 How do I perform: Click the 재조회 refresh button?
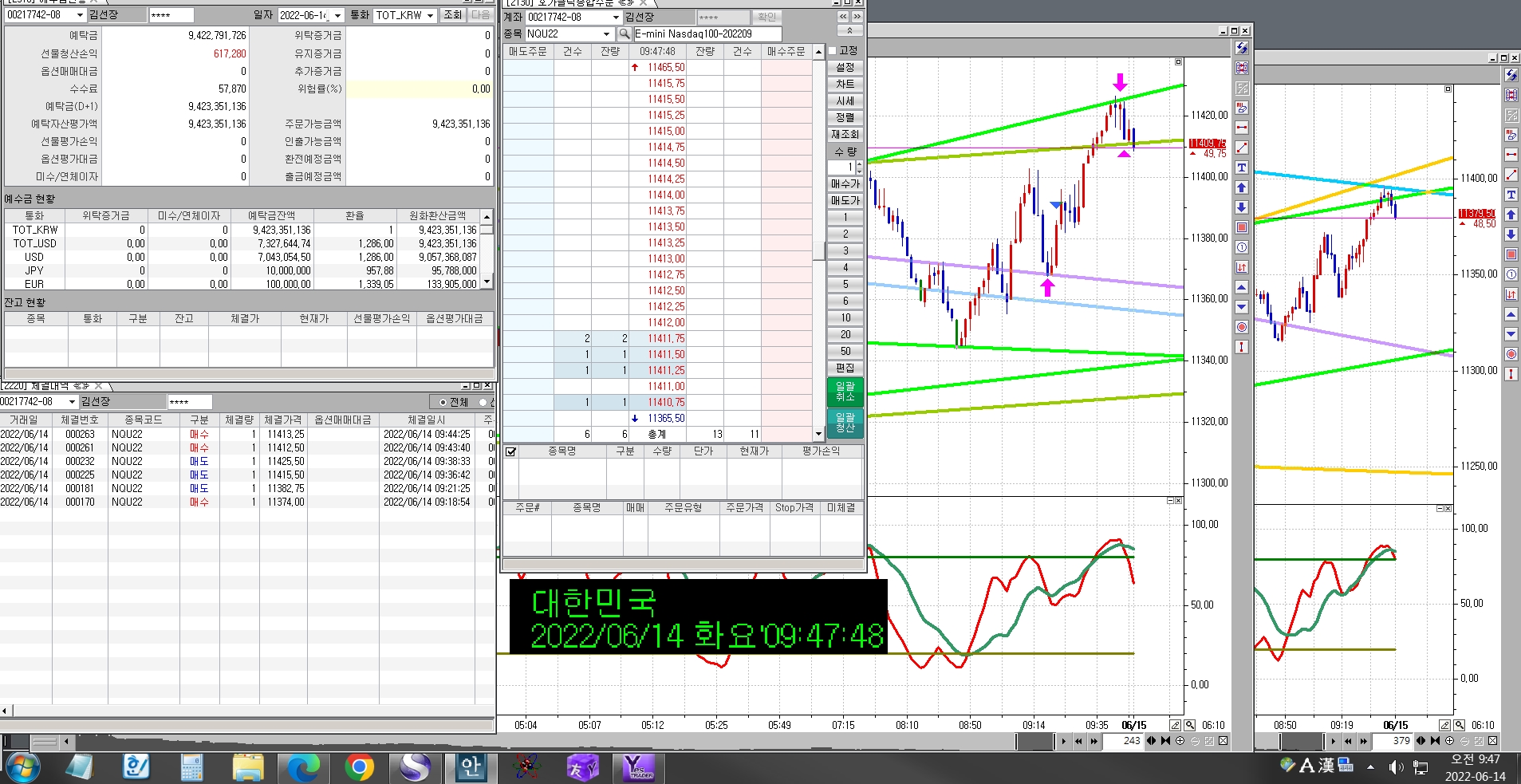[845, 134]
